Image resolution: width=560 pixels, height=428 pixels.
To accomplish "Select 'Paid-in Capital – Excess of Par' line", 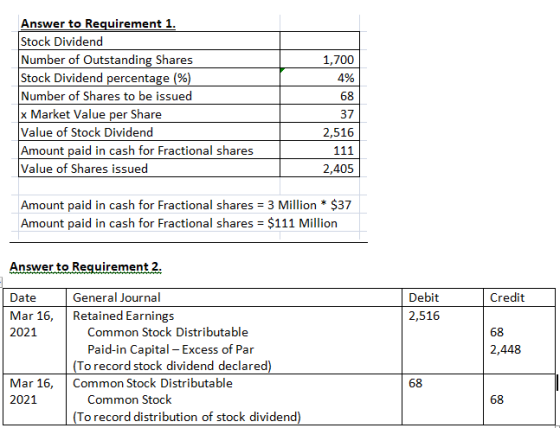I will click(x=170, y=349).
